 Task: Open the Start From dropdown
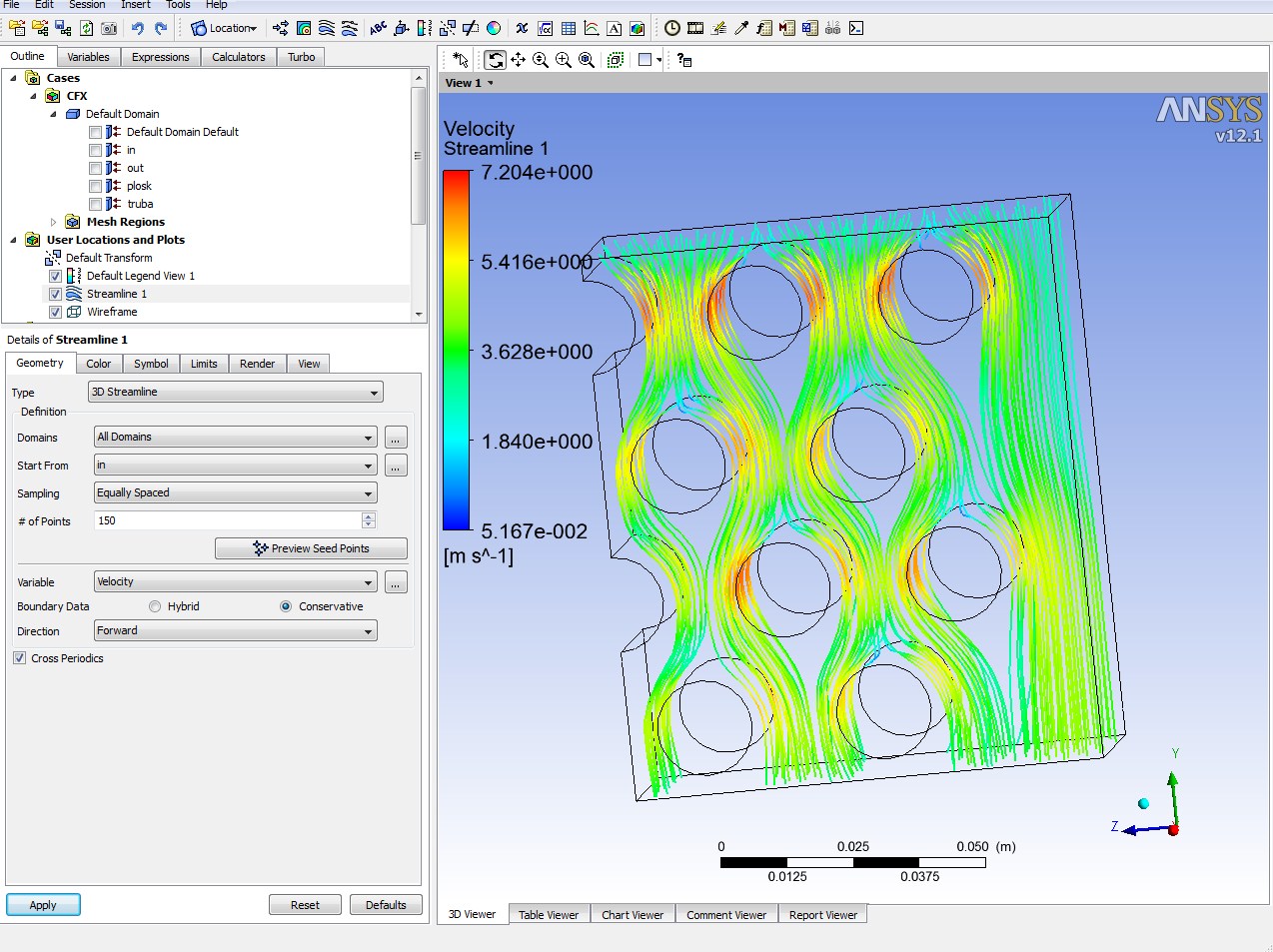236,466
